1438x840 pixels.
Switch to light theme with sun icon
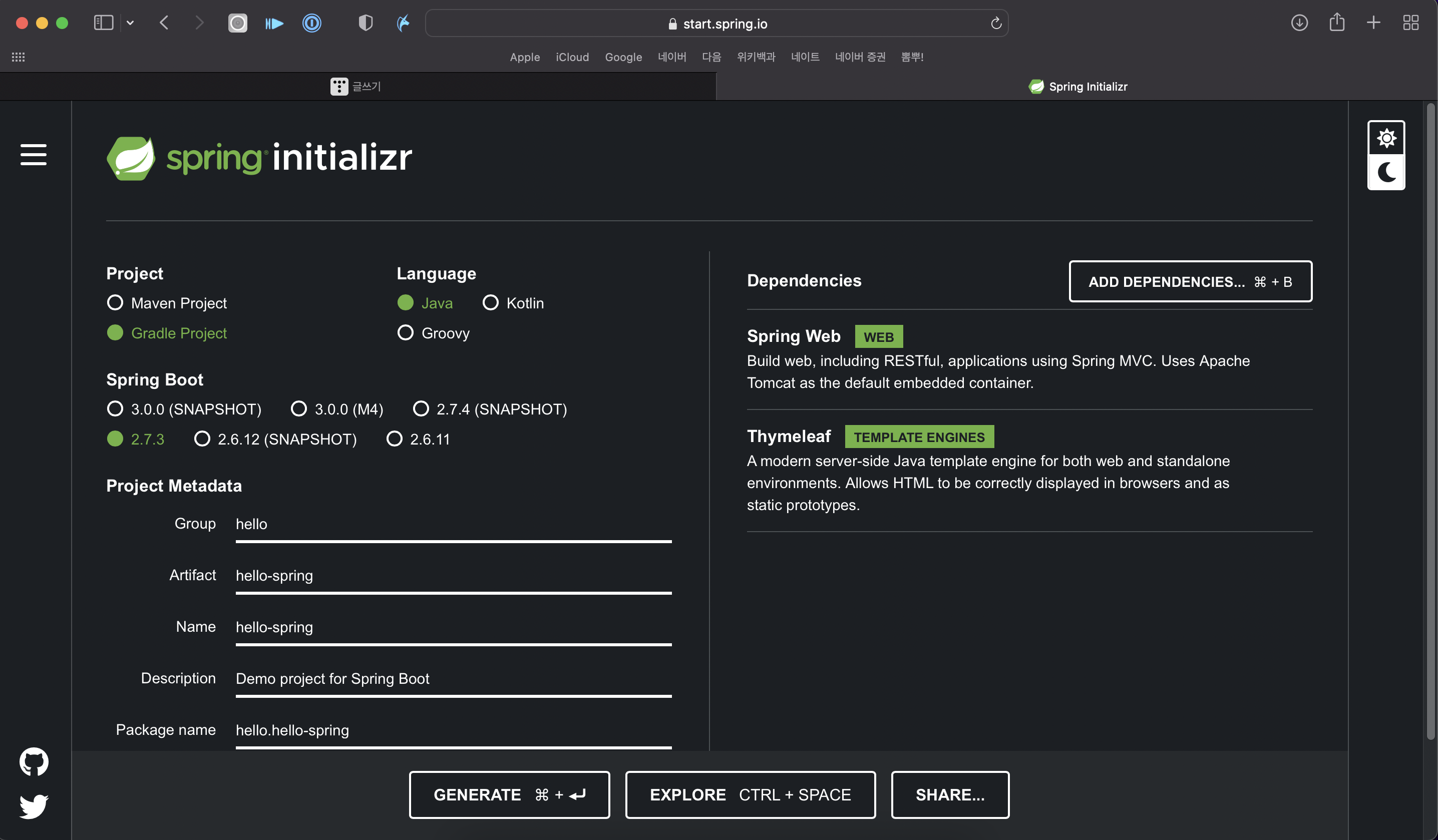[1385, 138]
